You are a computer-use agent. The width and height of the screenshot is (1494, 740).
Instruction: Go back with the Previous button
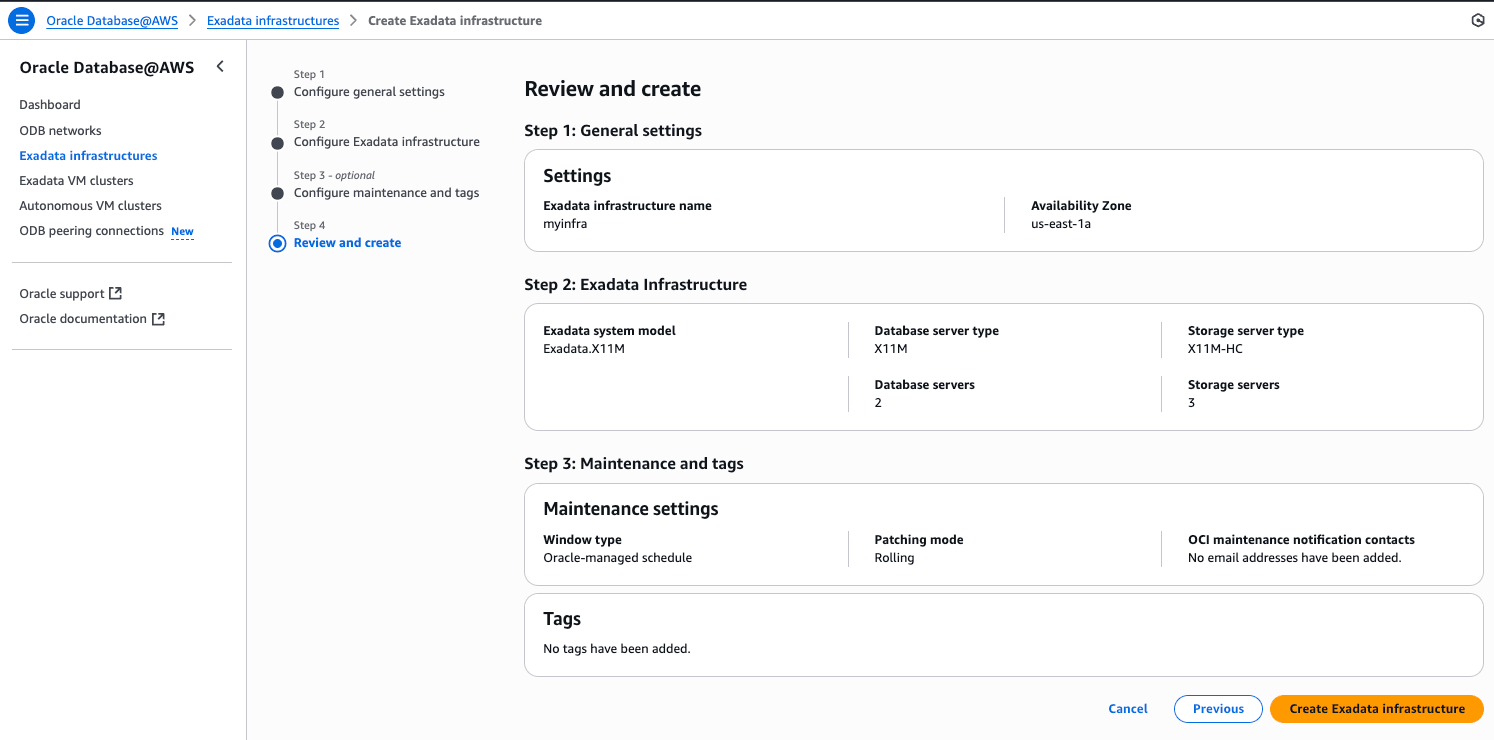pos(1218,709)
